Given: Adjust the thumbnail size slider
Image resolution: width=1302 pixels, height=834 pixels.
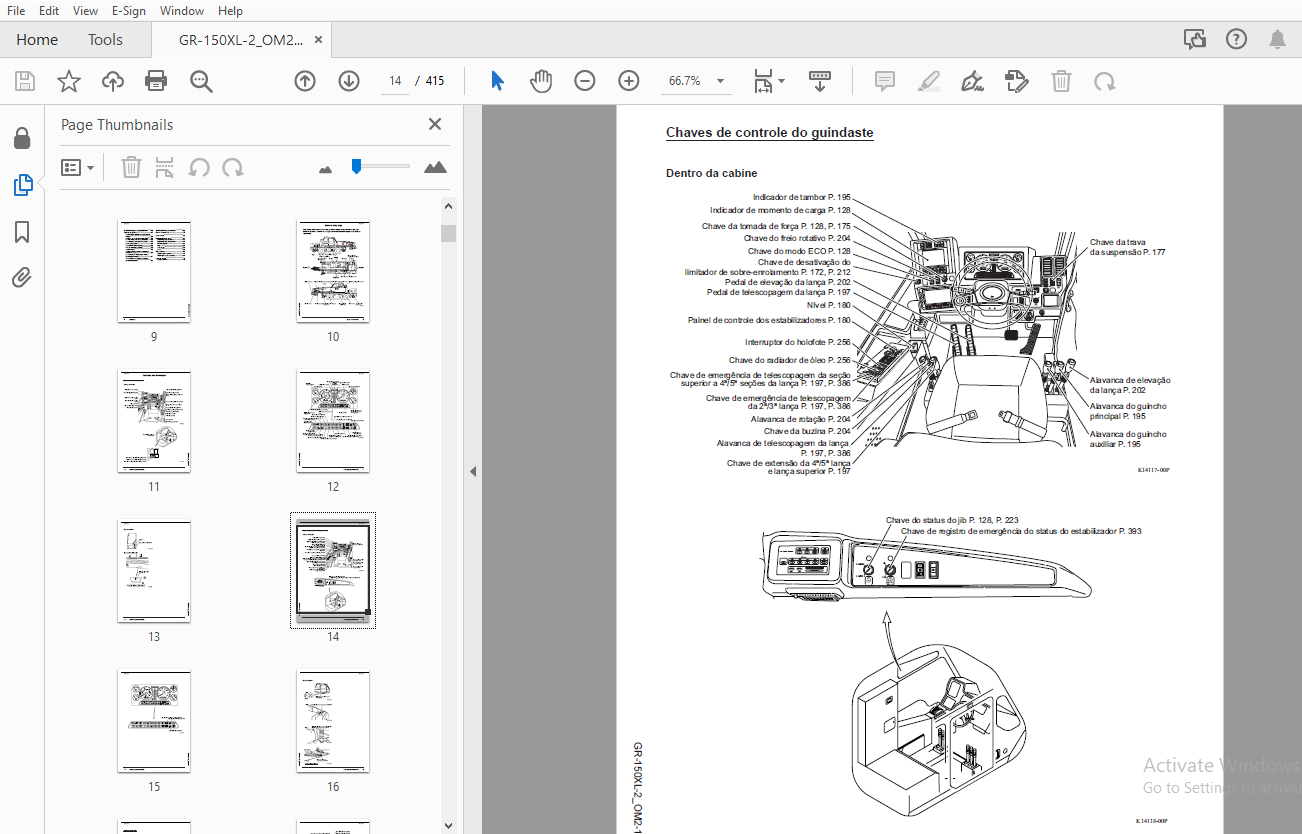Looking at the screenshot, I should point(355,167).
